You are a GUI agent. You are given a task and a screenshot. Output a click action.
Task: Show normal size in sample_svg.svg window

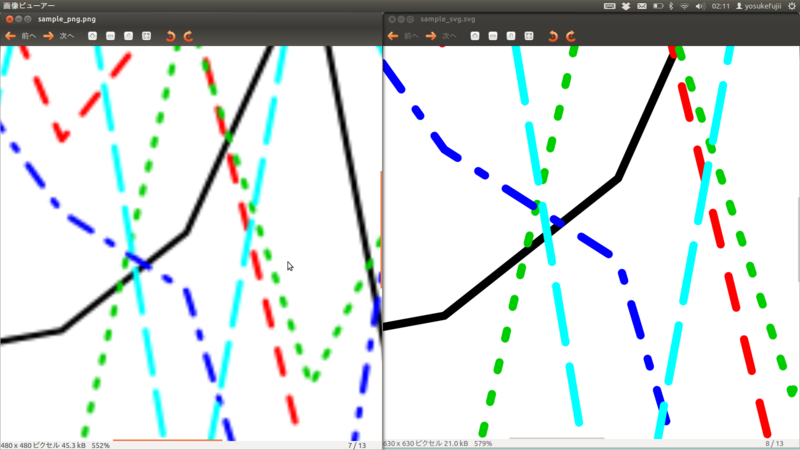click(511, 36)
